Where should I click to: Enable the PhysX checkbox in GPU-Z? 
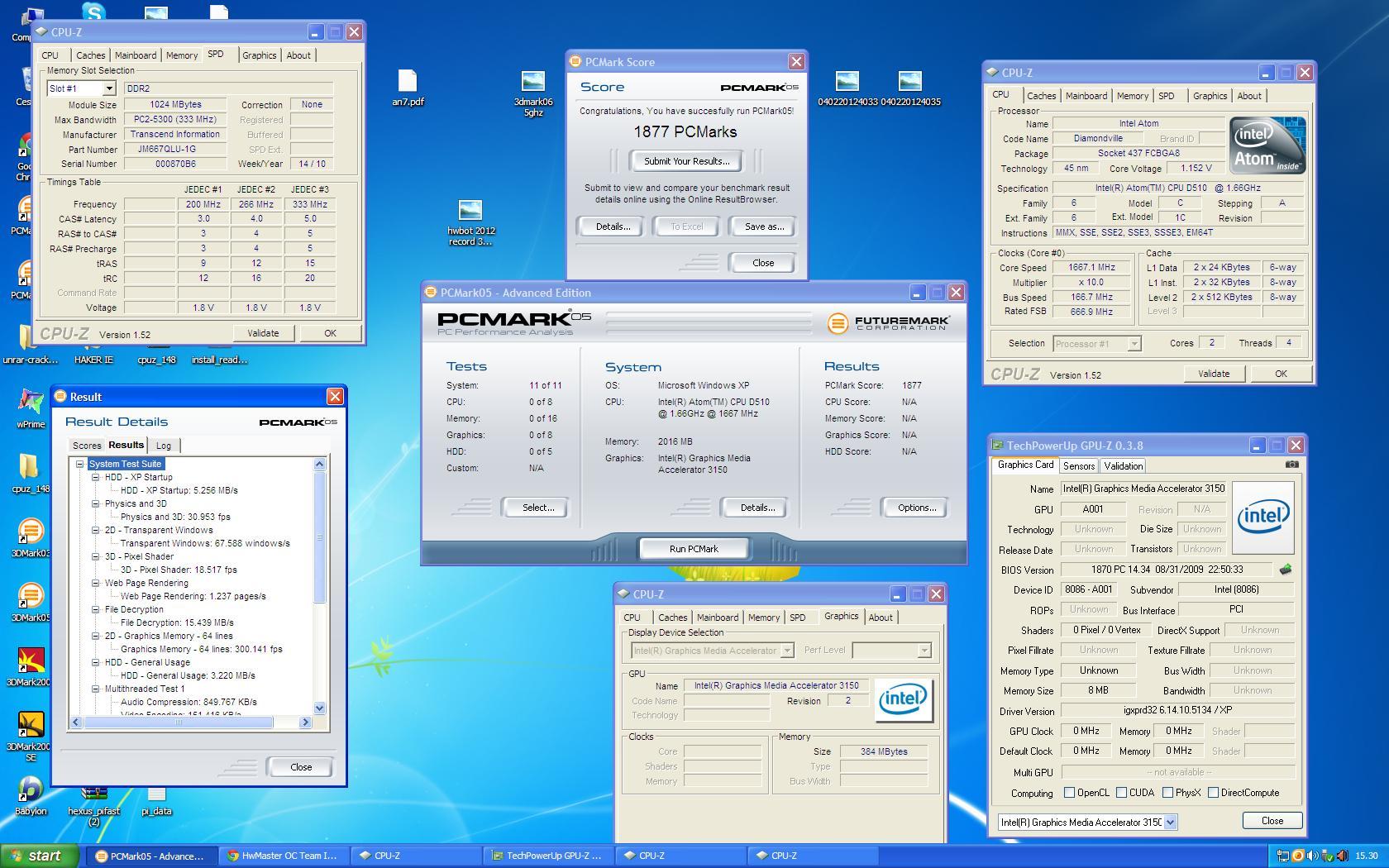tap(1167, 792)
